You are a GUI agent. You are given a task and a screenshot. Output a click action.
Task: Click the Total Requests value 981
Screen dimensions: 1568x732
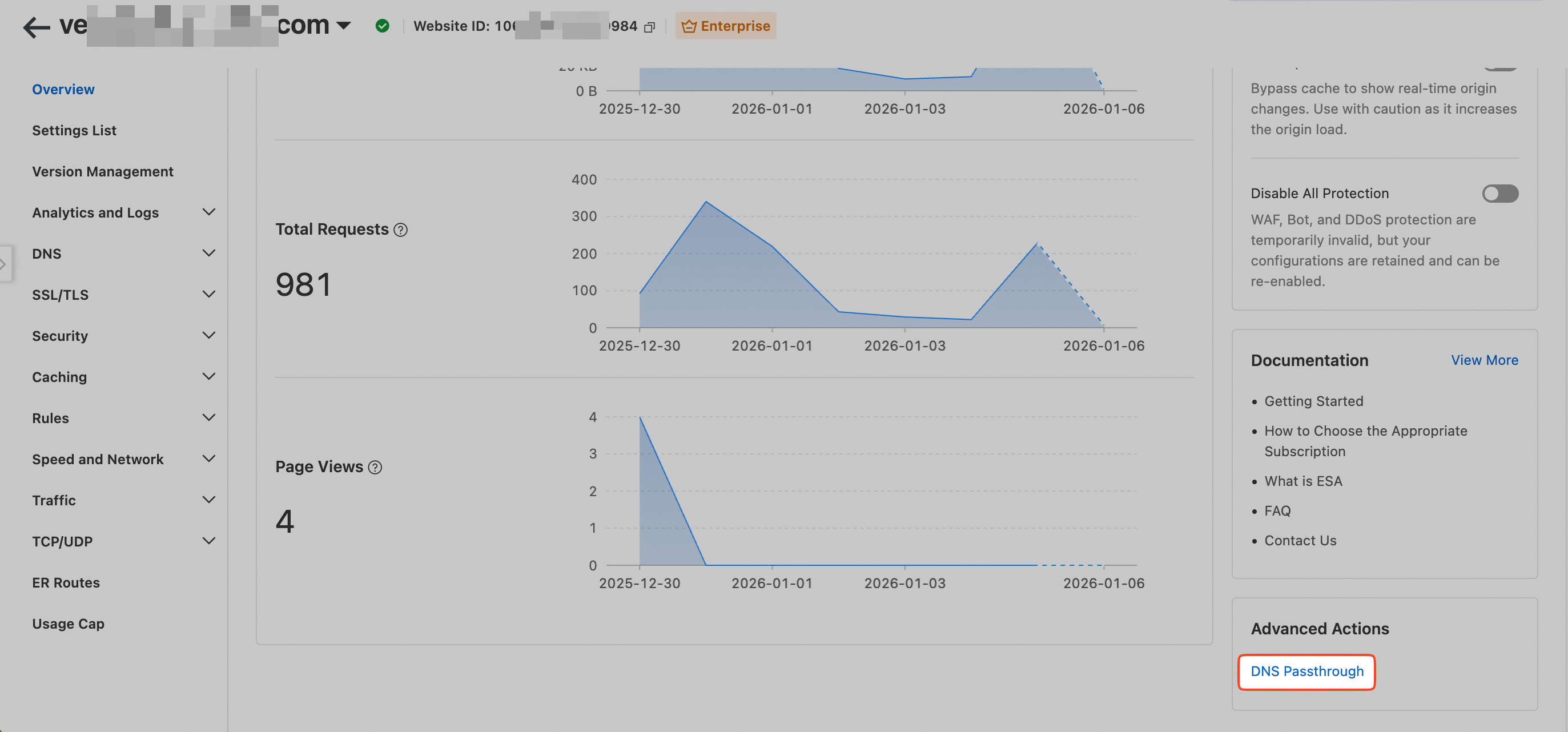303,284
